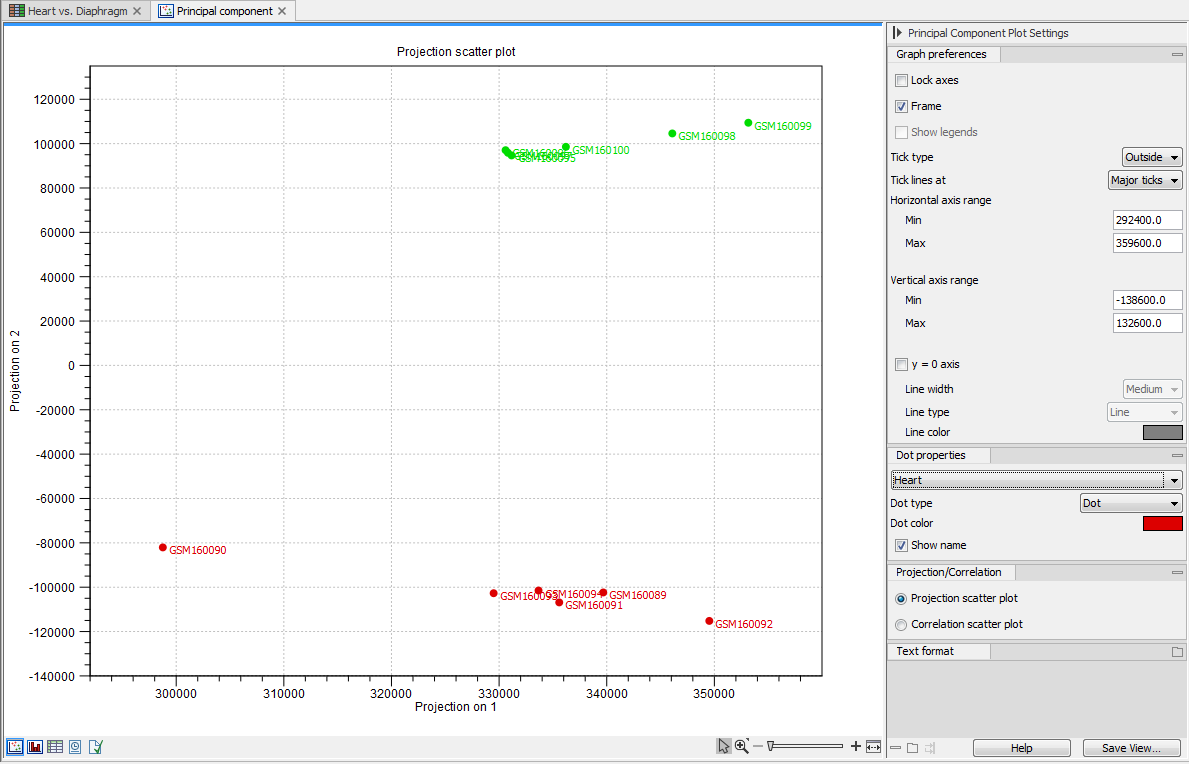Enable the Lock axes checkbox
The image size is (1189, 764).
coord(902,80)
